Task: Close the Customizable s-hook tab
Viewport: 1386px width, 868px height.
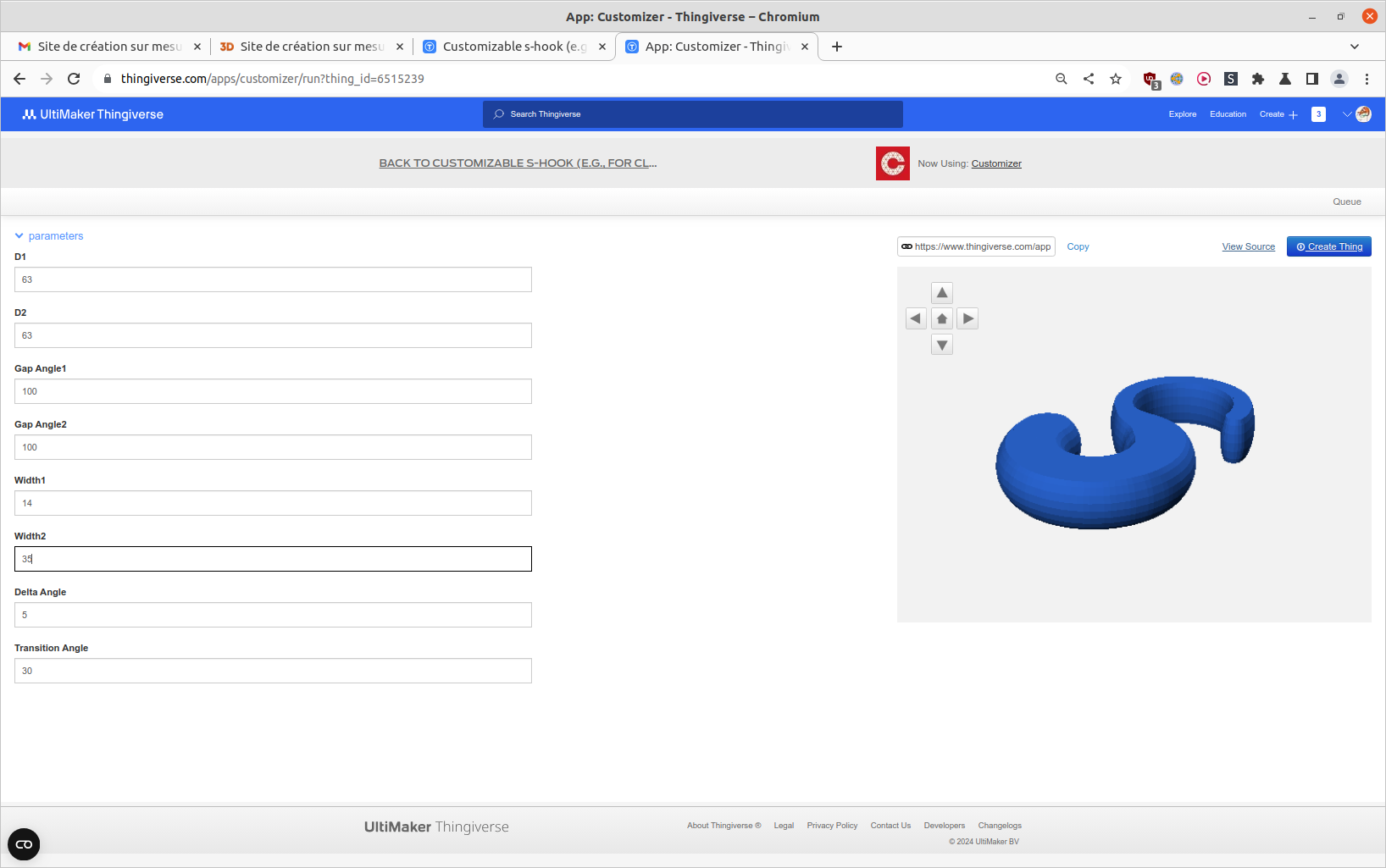Action: click(602, 47)
